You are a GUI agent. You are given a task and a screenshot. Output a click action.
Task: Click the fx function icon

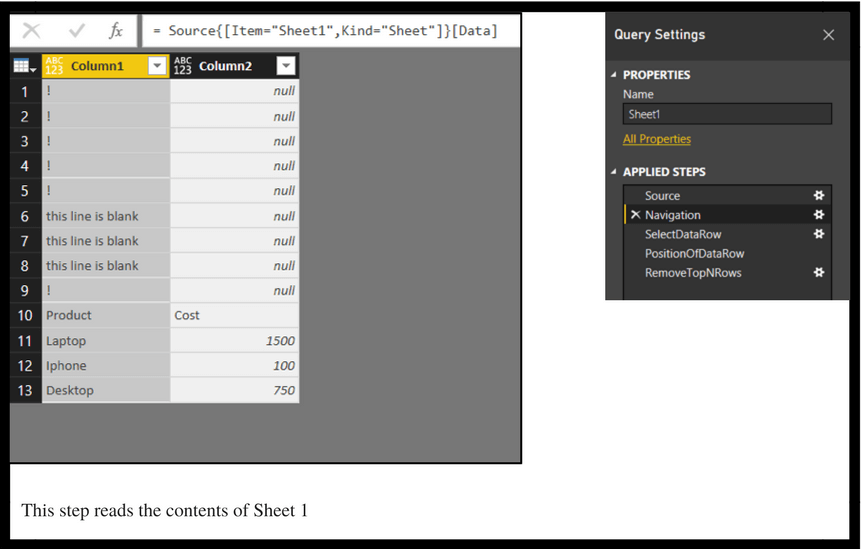[116, 31]
